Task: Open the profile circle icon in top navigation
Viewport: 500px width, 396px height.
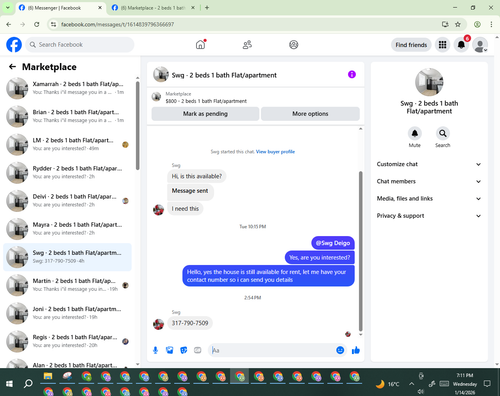Action: [294, 45]
